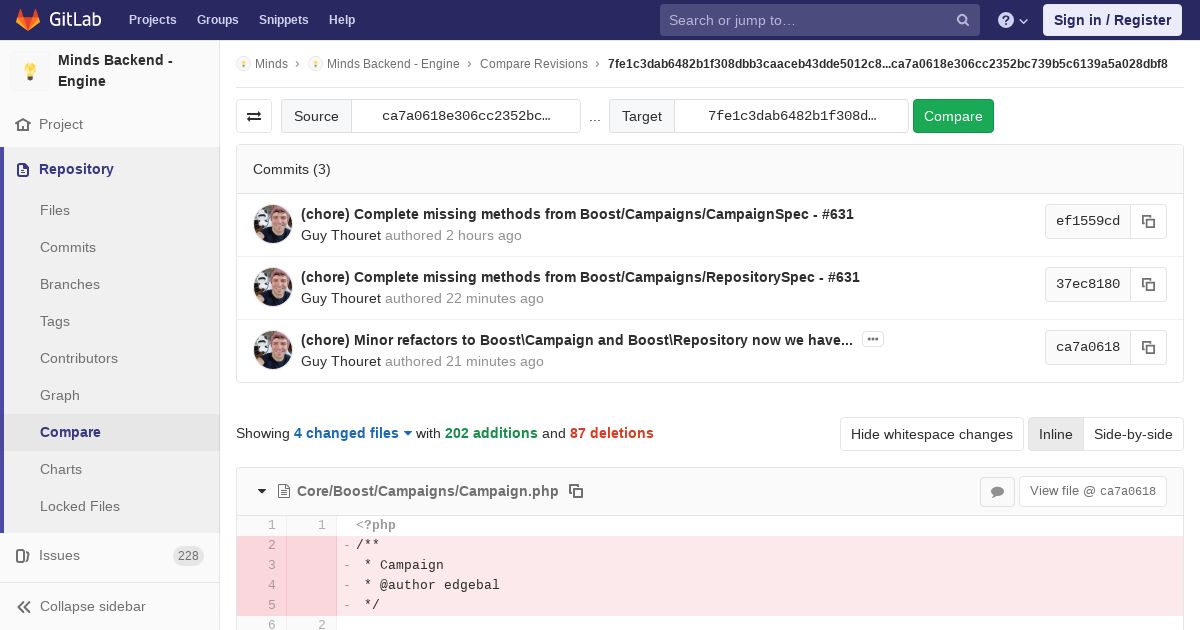The width and height of the screenshot is (1200, 630).
Task: Copy Campaign.php file path
Action: [576, 491]
